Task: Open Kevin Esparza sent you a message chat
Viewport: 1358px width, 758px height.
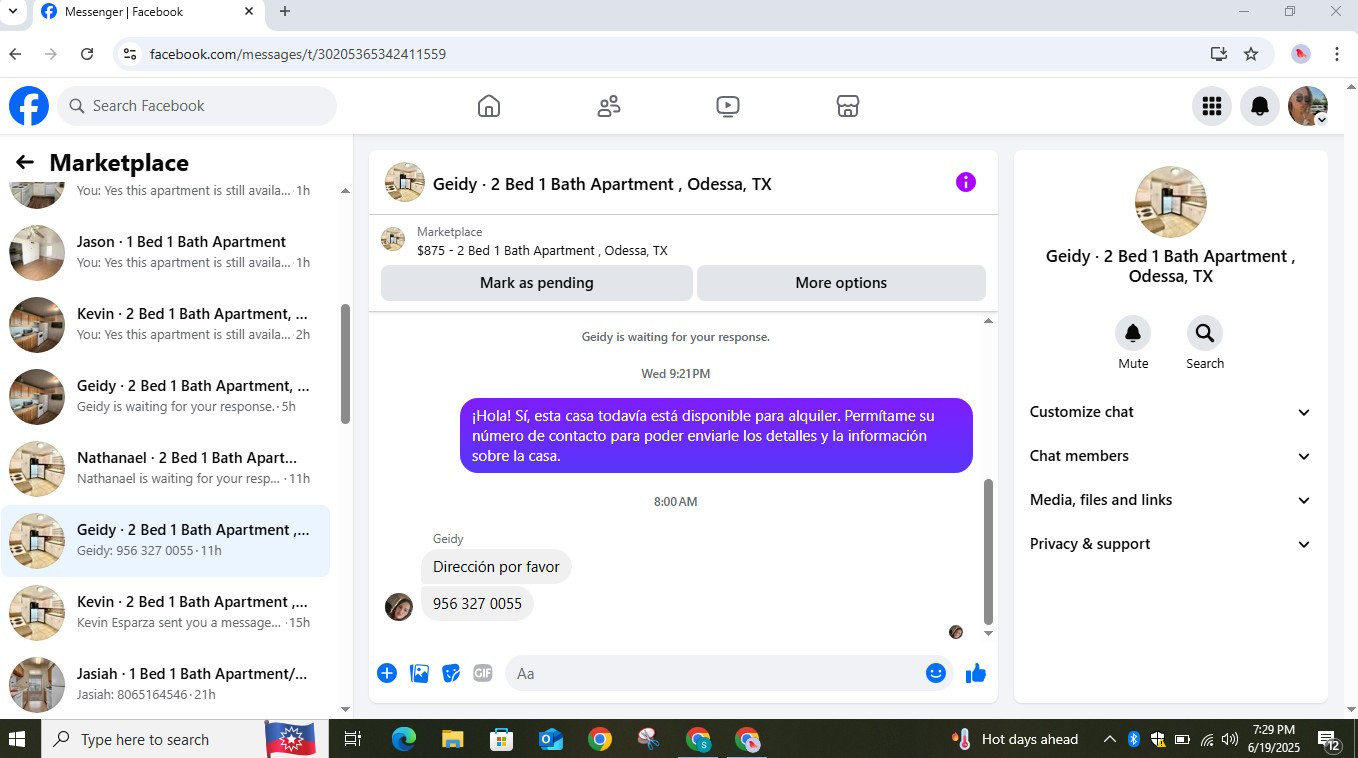Action: point(165,612)
